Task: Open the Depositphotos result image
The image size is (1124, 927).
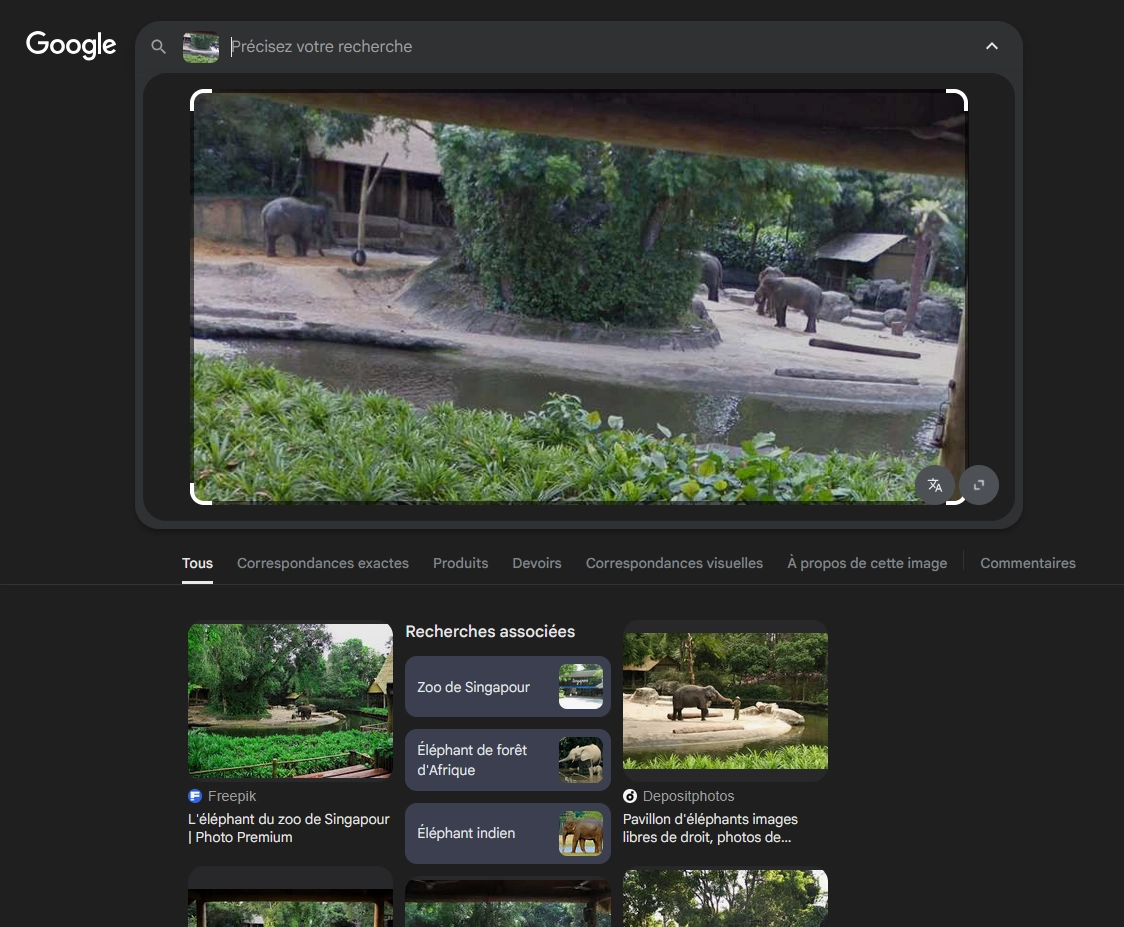Action: tap(725, 701)
